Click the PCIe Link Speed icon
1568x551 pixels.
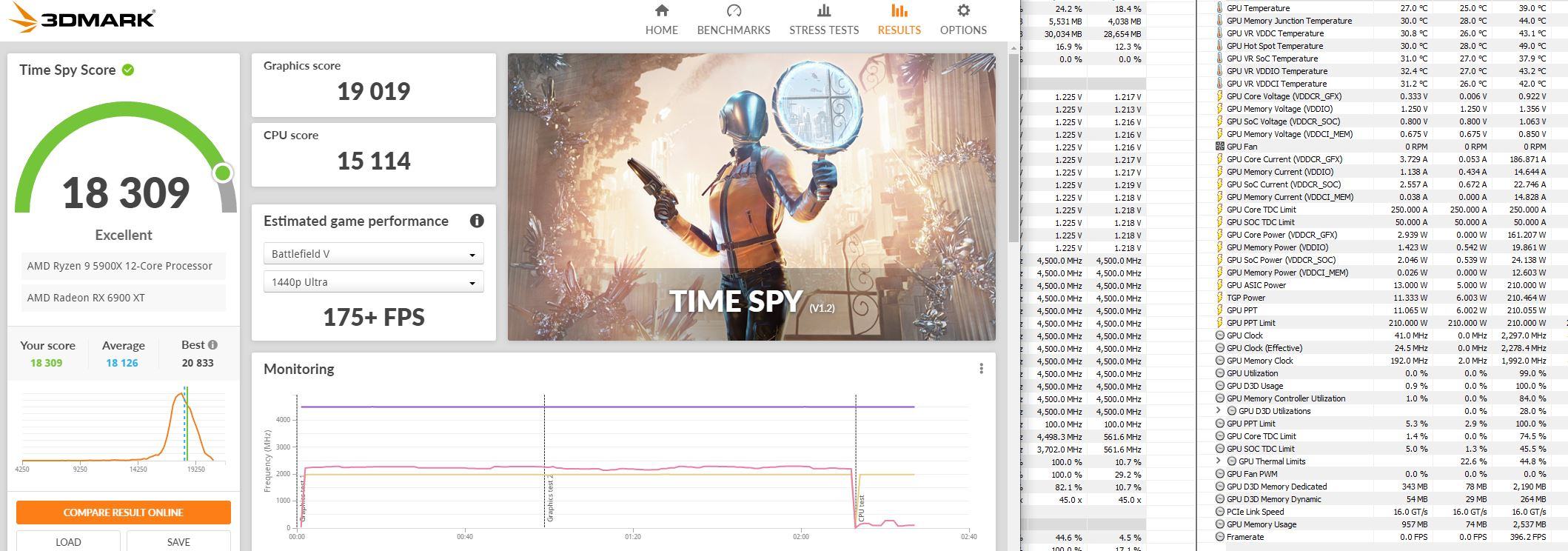(1219, 512)
